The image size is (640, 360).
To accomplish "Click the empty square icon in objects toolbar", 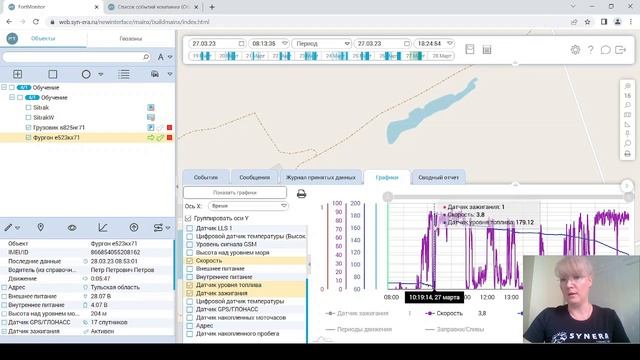I will click(x=53, y=74).
